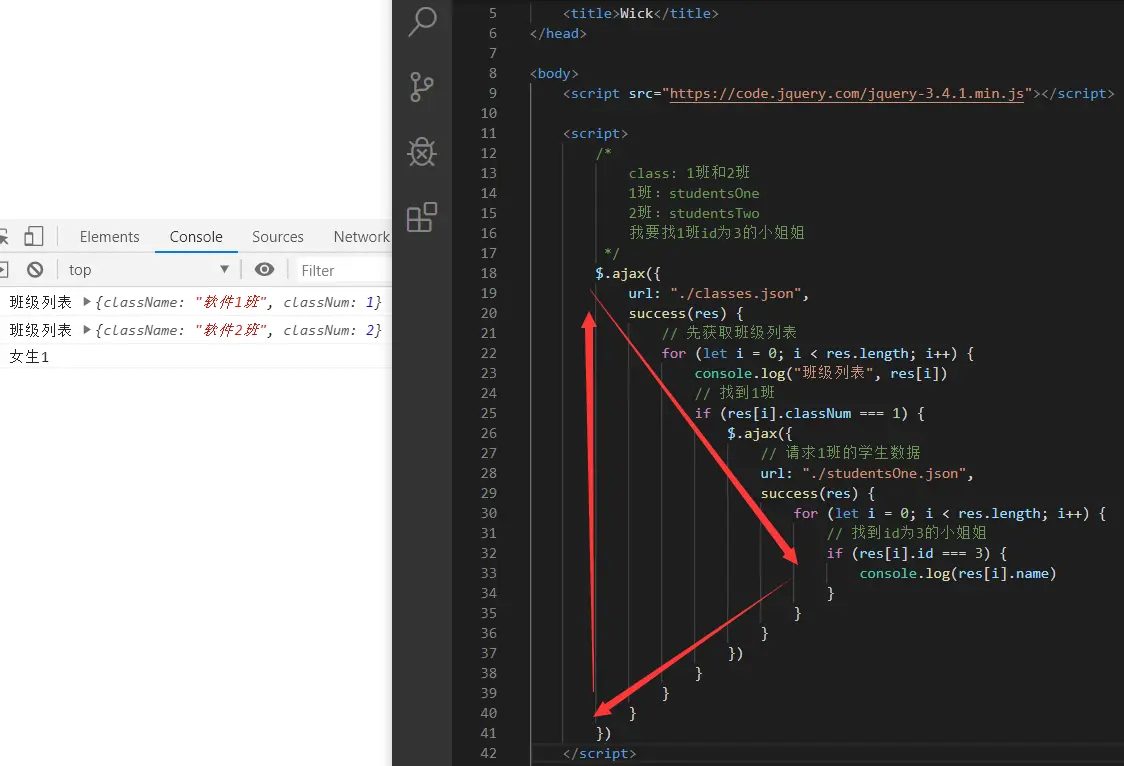Clear the console with the ban icon
Viewport: 1124px width, 766px height.
point(35,269)
